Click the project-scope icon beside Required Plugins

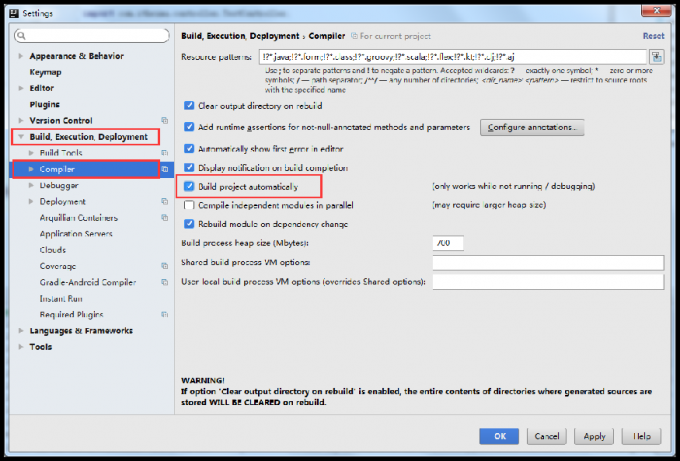click(x=163, y=314)
